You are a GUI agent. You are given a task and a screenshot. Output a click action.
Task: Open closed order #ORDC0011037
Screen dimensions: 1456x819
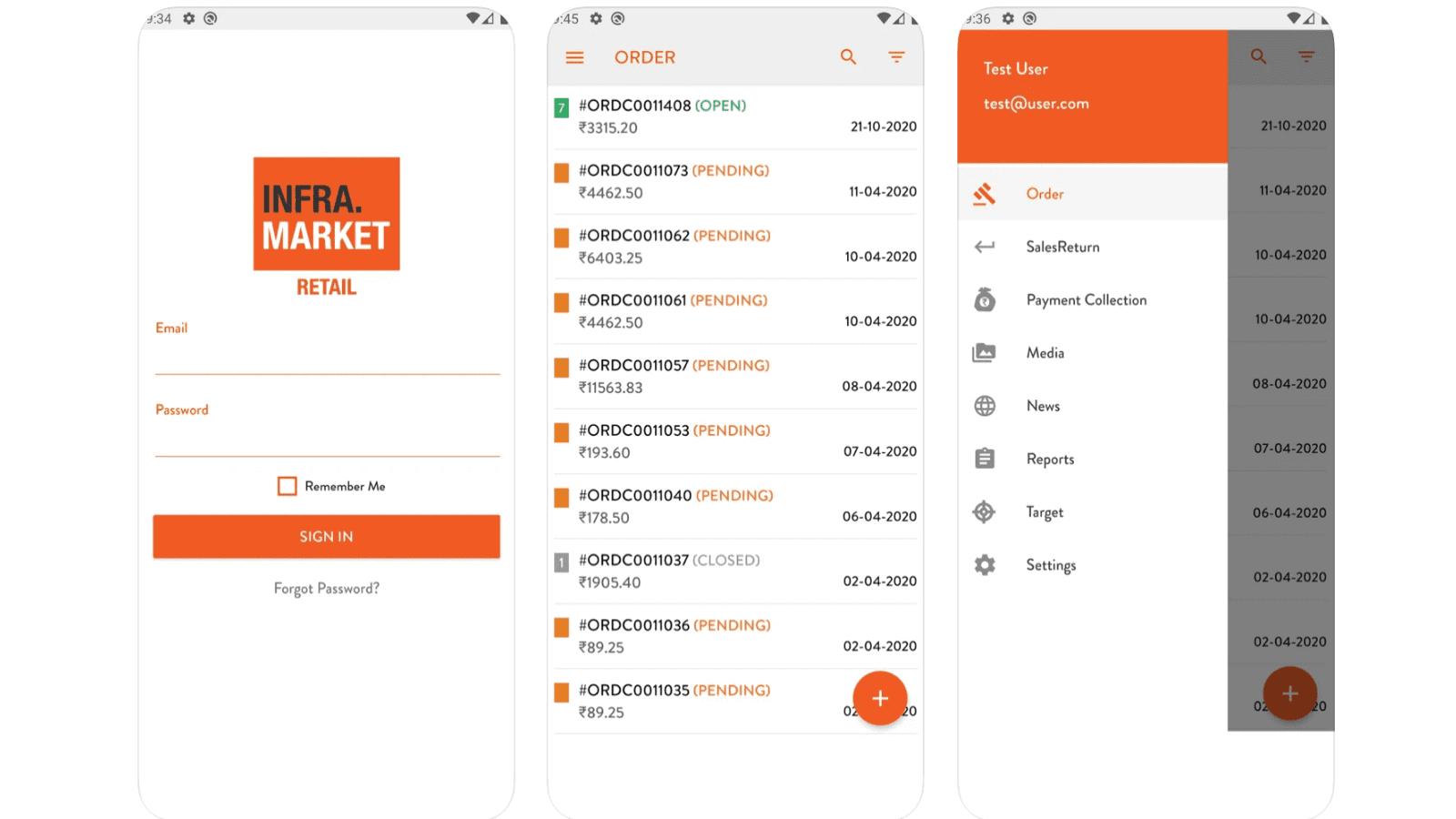[x=735, y=571]
